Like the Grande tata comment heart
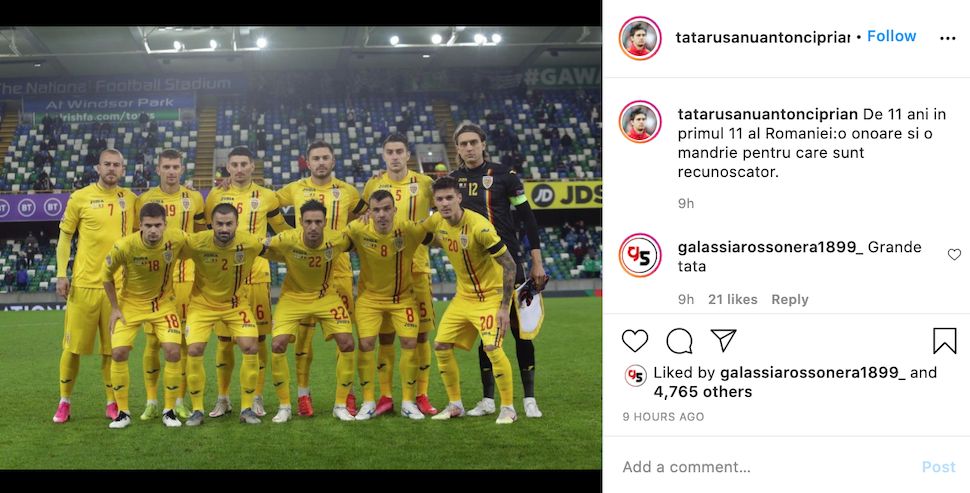This screenshot has width=970, height=493. click(x=955, y=254)
